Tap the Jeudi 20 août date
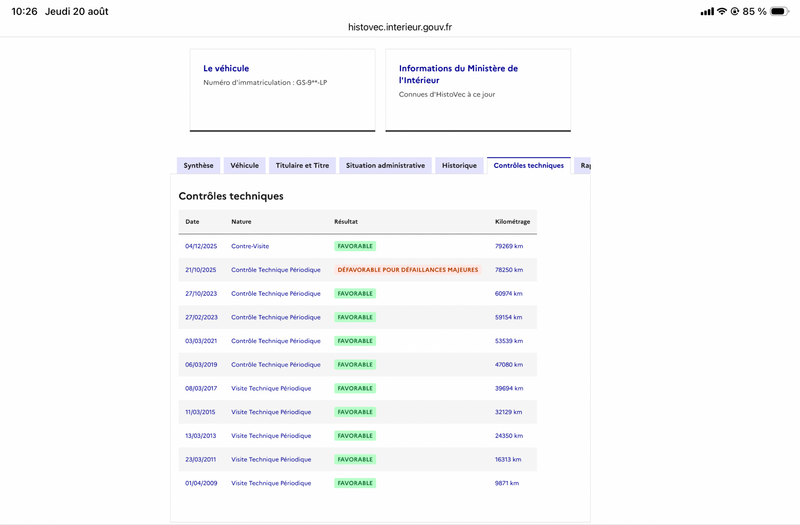This screenshot has height=525, width=800. point(77,11)
